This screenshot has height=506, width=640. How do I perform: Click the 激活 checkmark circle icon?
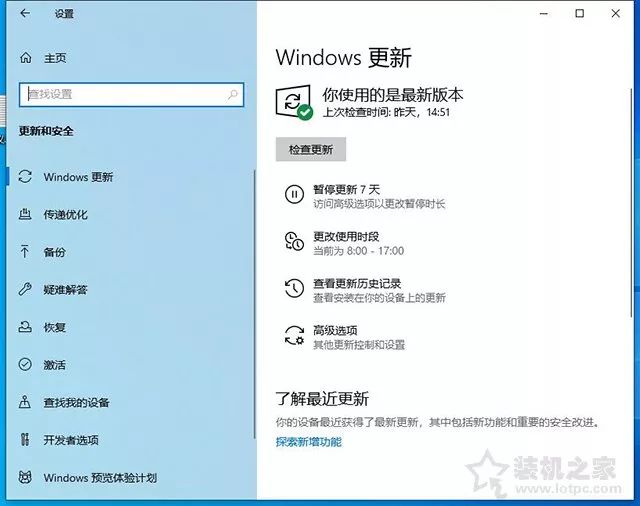coord(25,364)
